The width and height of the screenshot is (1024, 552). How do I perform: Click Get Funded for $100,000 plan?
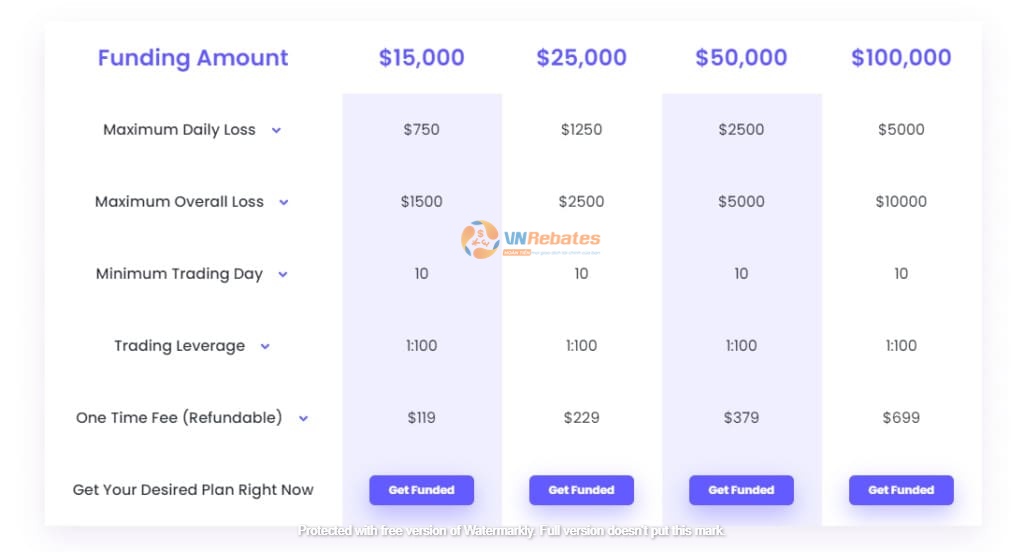[901, 490]
